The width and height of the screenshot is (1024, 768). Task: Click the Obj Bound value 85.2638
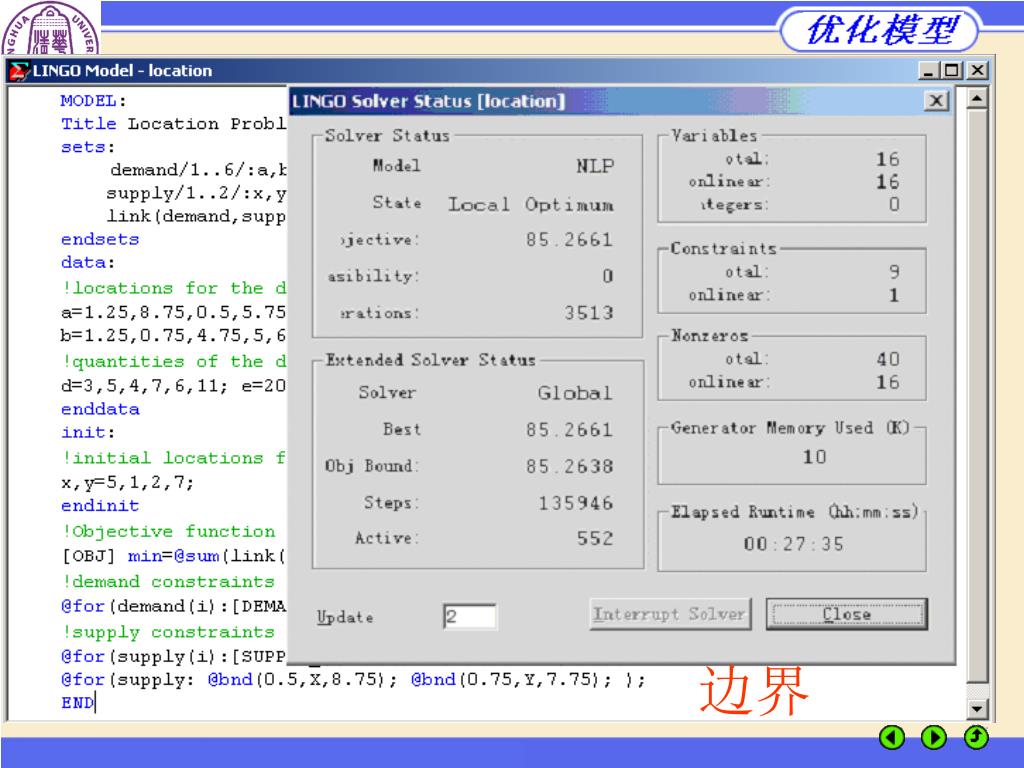[569, 466]
